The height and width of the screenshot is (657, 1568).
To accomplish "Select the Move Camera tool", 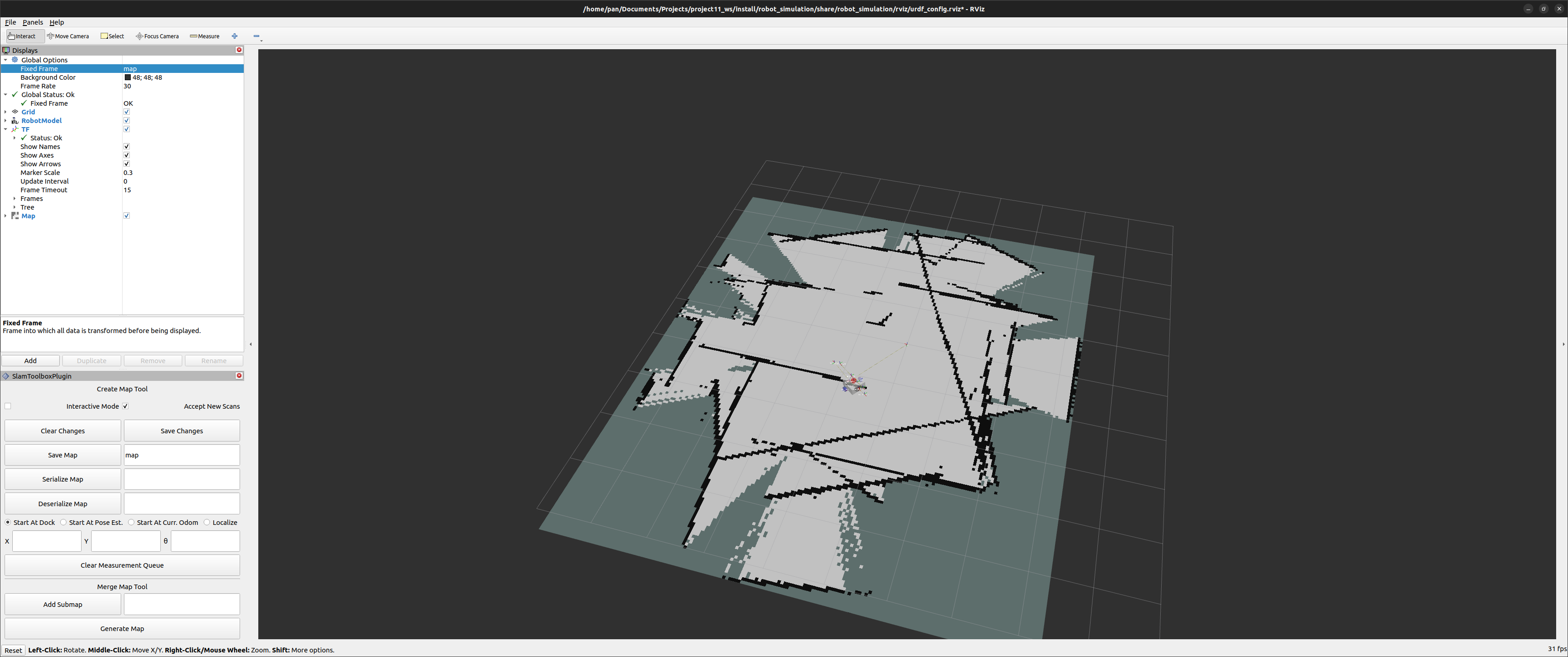I will click(x=68, y=36).
